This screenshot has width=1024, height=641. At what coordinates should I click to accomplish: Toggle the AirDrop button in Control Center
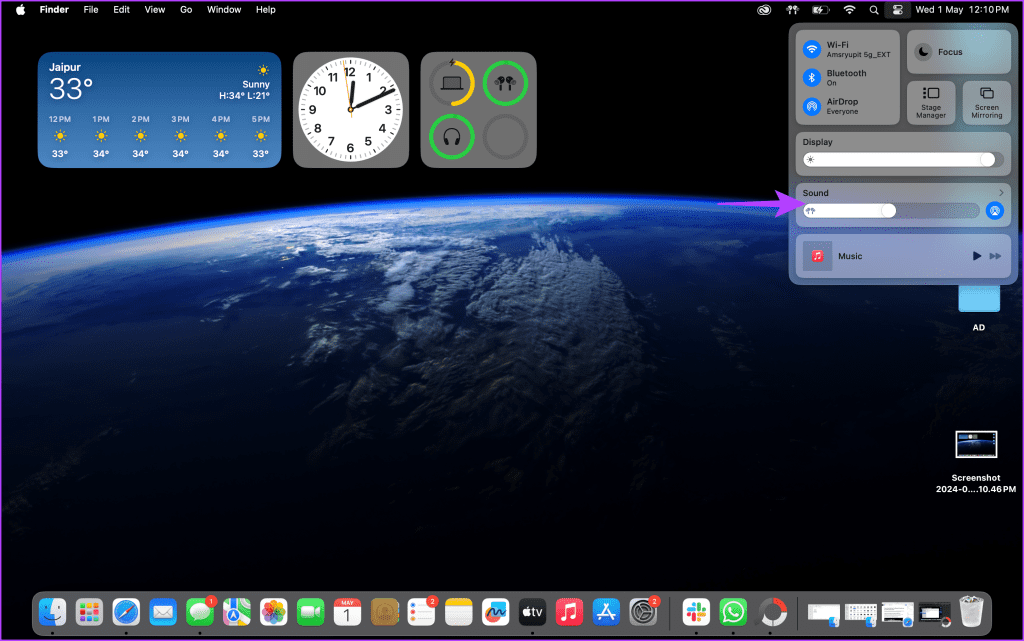[812, 106]
